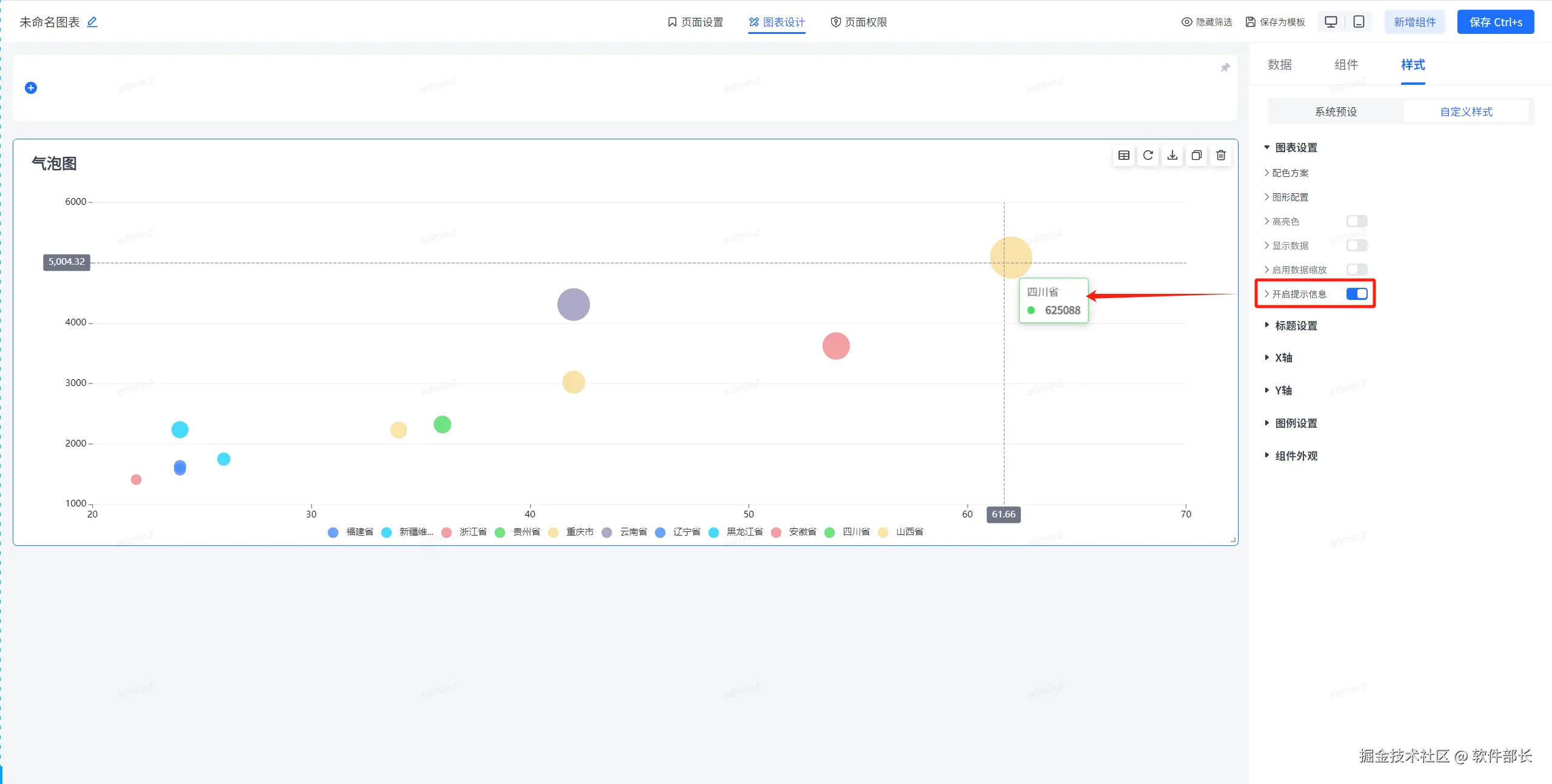Switch to the desktop preview icon

1331,22
